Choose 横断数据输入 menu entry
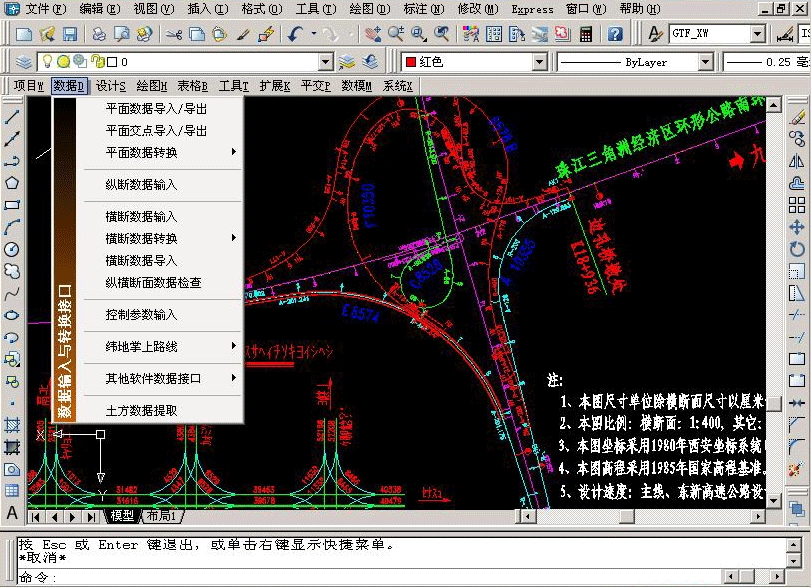 click(x=141, y=217)
